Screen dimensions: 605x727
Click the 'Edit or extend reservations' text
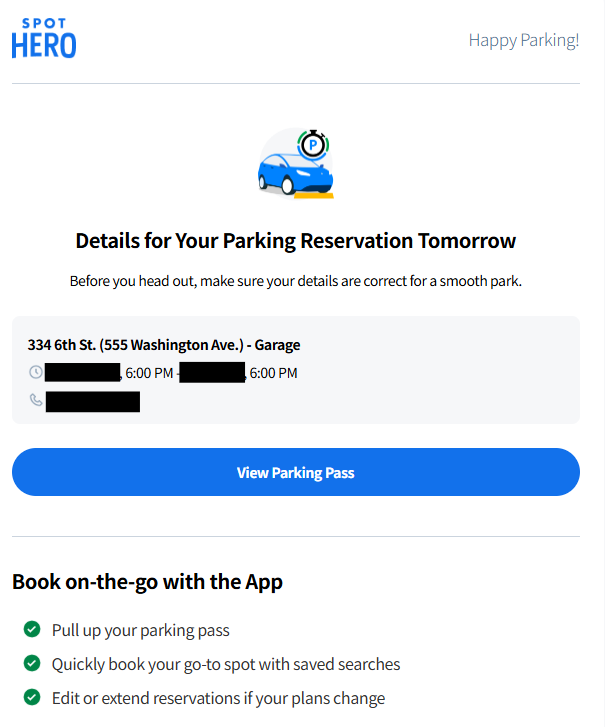[218, 698]
